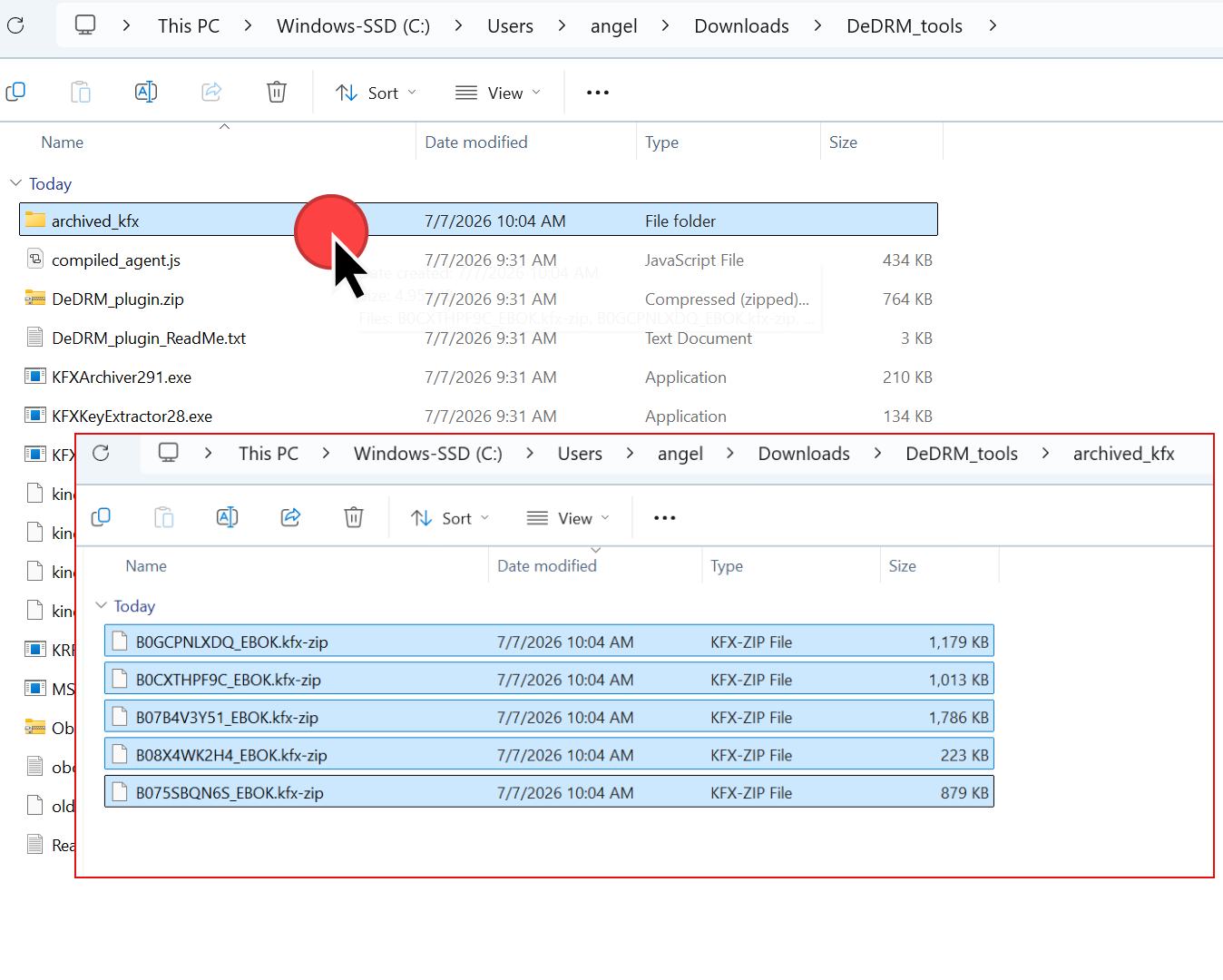Click Rename icon in archived_kfx window toolbar
The image size is (1223, 980).
point(227,517)
